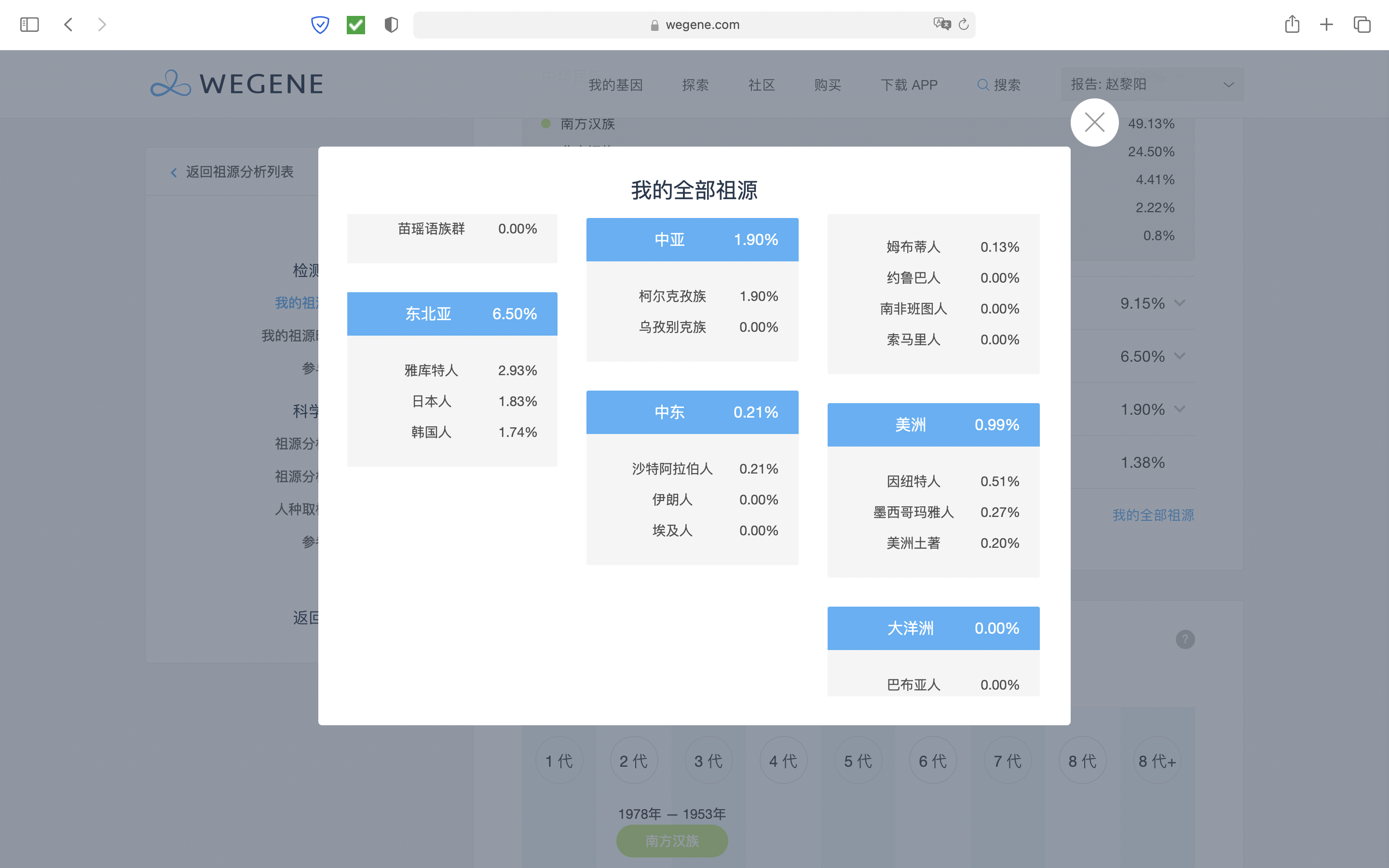
Task: Click 返回祖源分析列表 back link
Action: 232,172
